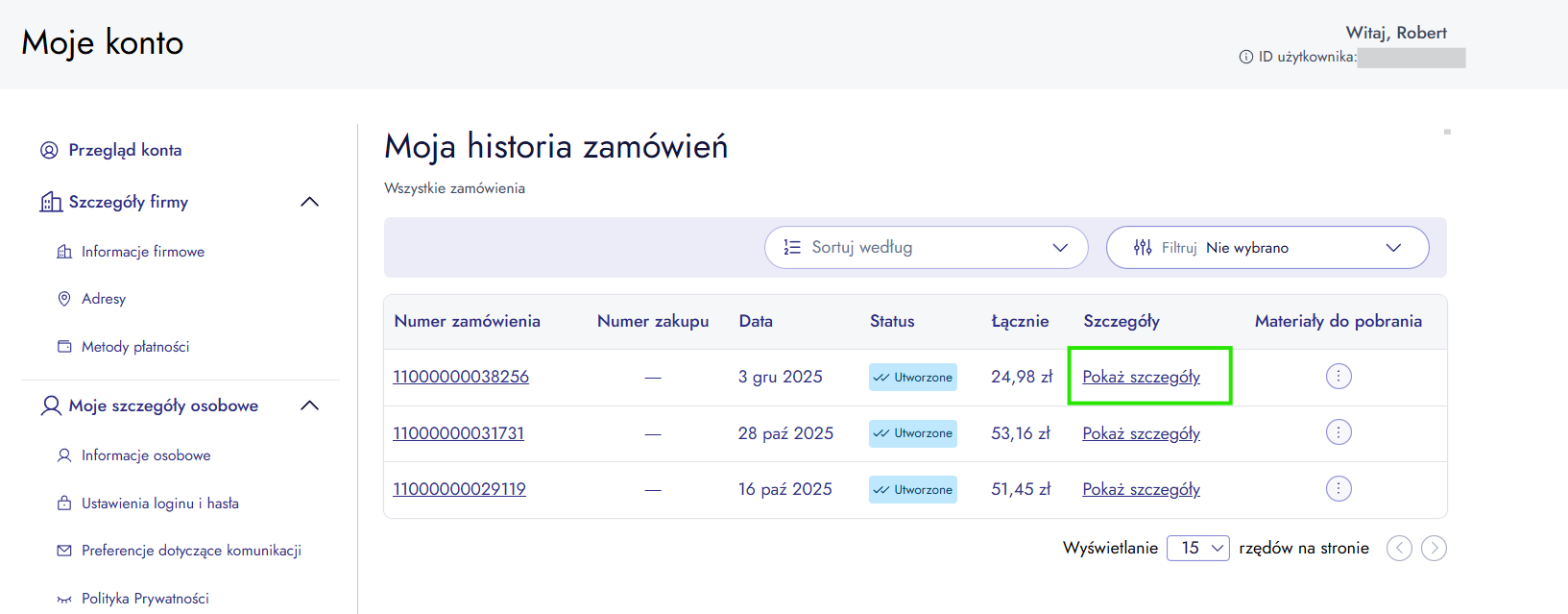Click the Status column header
This screenshot has width=1568, height=614.
892,321
